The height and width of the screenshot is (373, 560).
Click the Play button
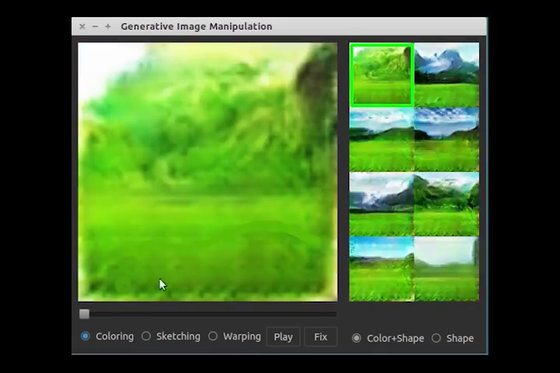coord(283,337)
